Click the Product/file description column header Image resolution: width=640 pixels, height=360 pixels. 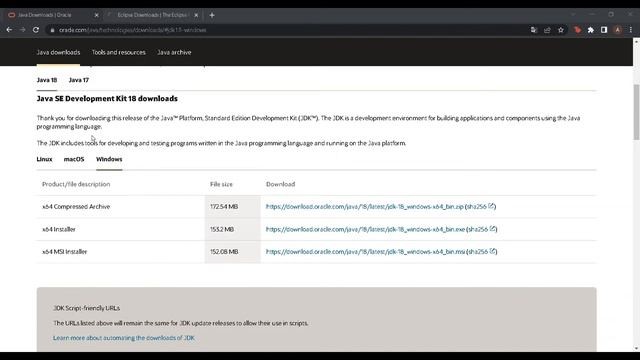tap(76, 184)
